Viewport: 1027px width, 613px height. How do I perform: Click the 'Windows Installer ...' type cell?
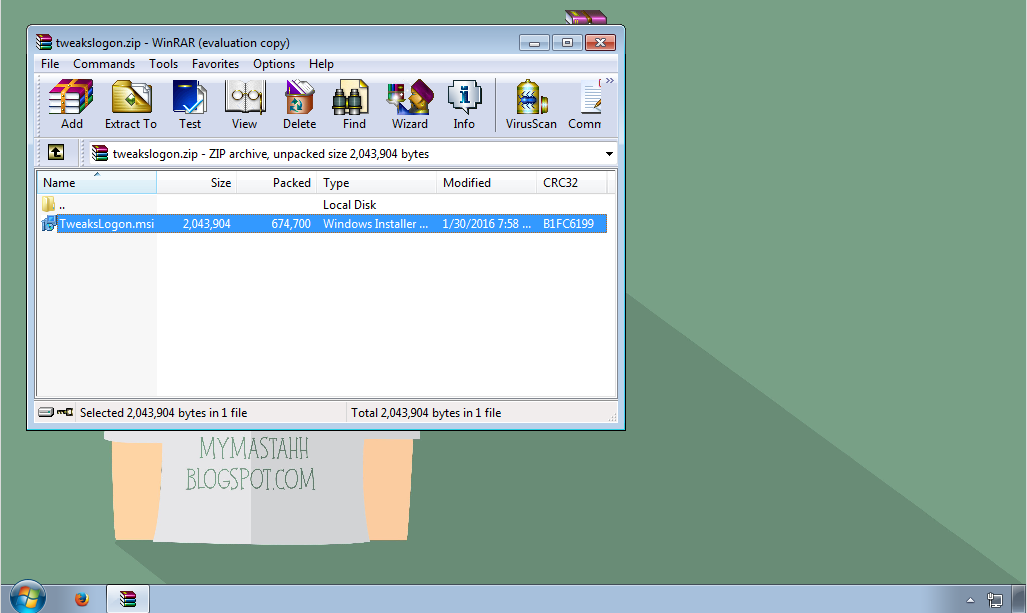point(375,224)
